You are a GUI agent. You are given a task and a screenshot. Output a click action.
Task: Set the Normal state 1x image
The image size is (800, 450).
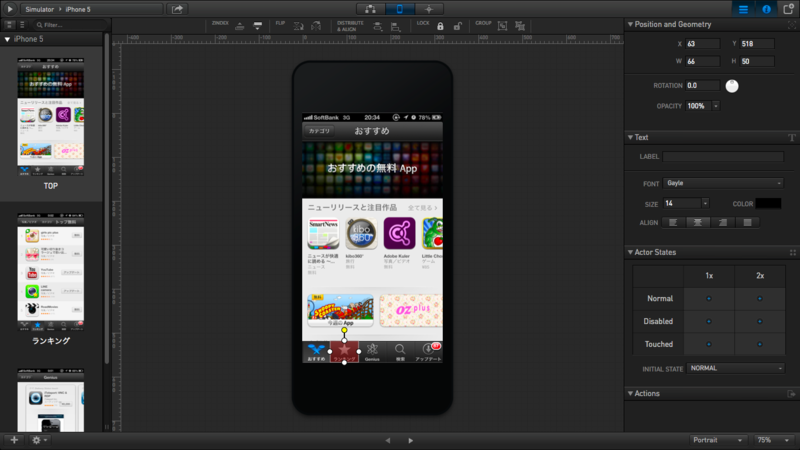coord(709,299)
